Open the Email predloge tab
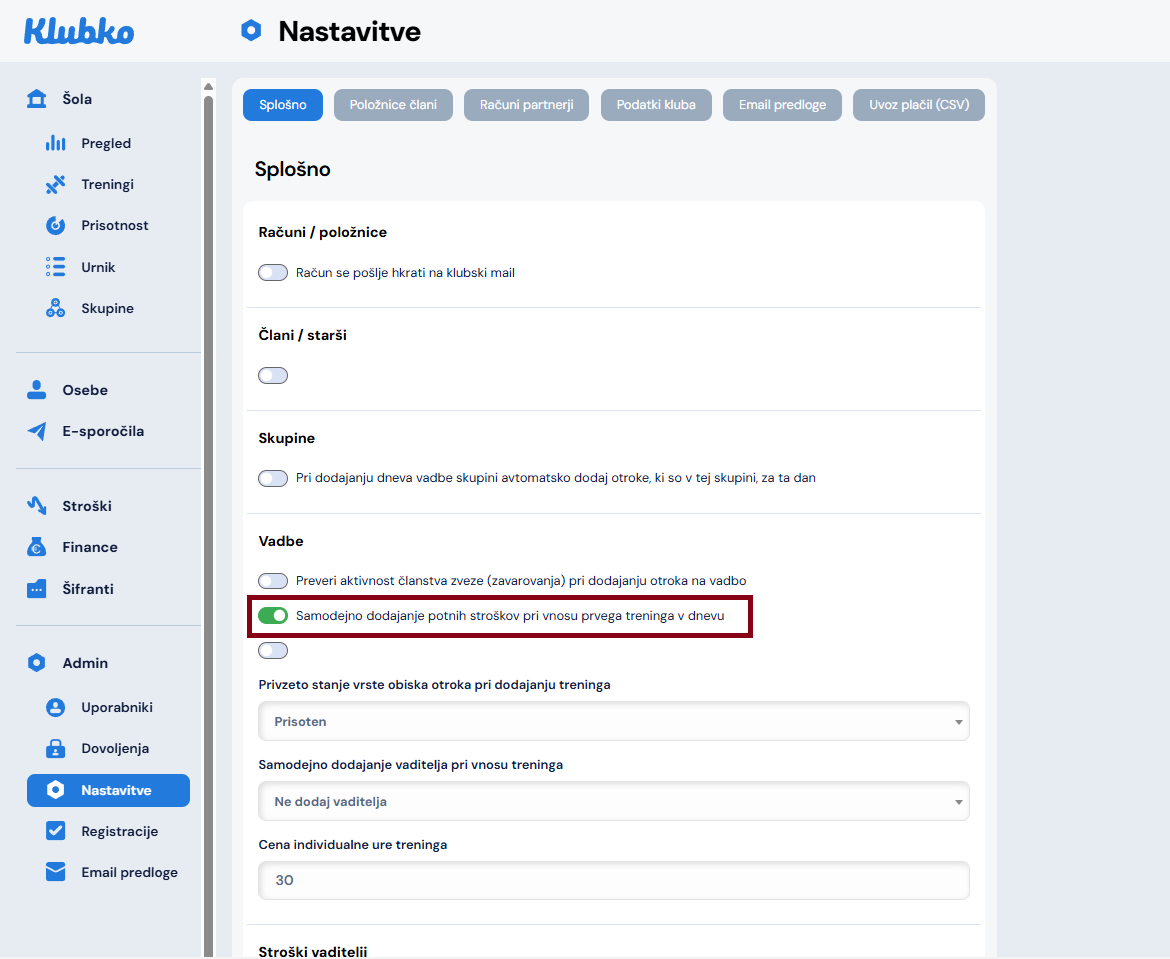 tap(782, 105)
